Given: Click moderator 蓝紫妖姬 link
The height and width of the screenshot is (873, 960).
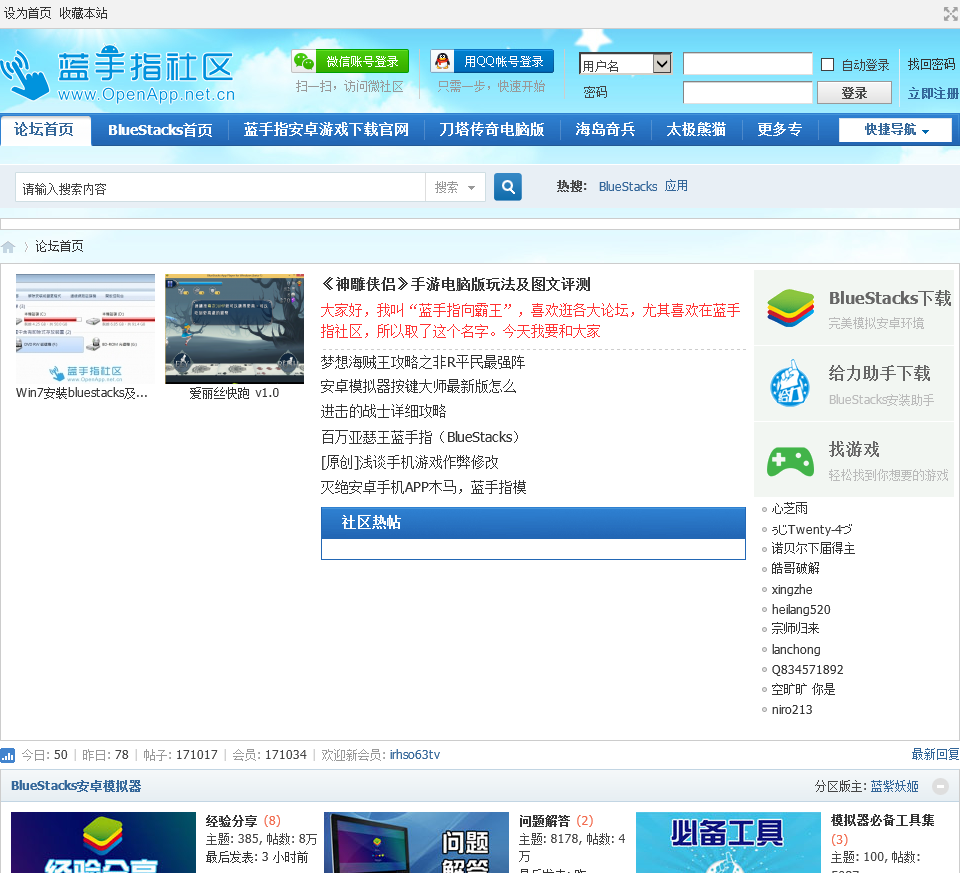Looking at the screenshot, I should (894, 787).
